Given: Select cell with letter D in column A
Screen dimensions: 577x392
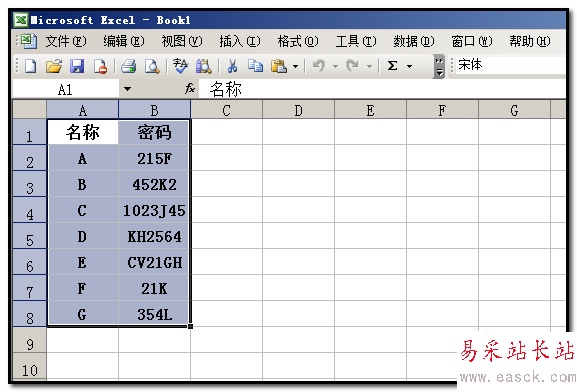Looking at the screenshot, I should (82, 236).
